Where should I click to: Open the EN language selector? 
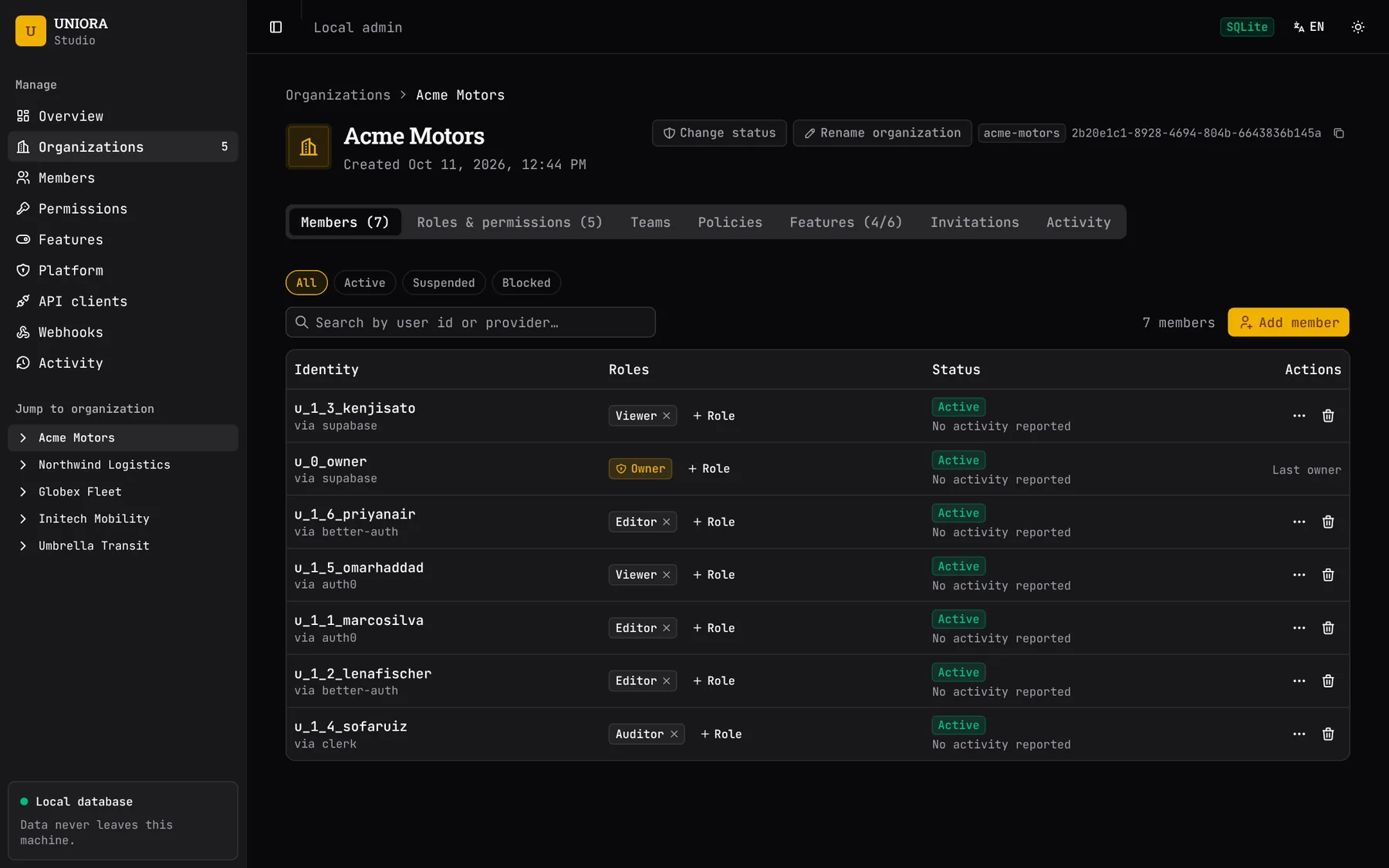1309,27
